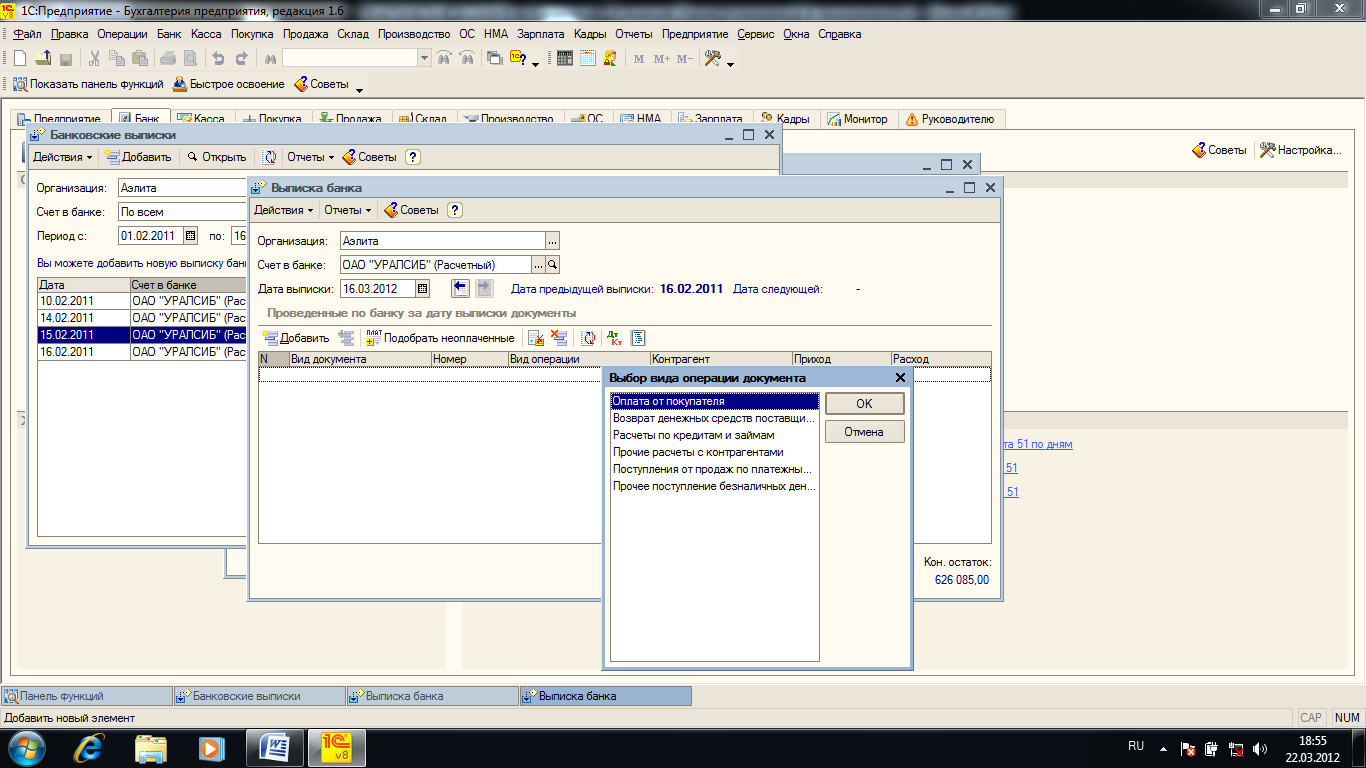Switch to the Касса tab
The height and width of the screenshot is (768, 1366).
200,119
